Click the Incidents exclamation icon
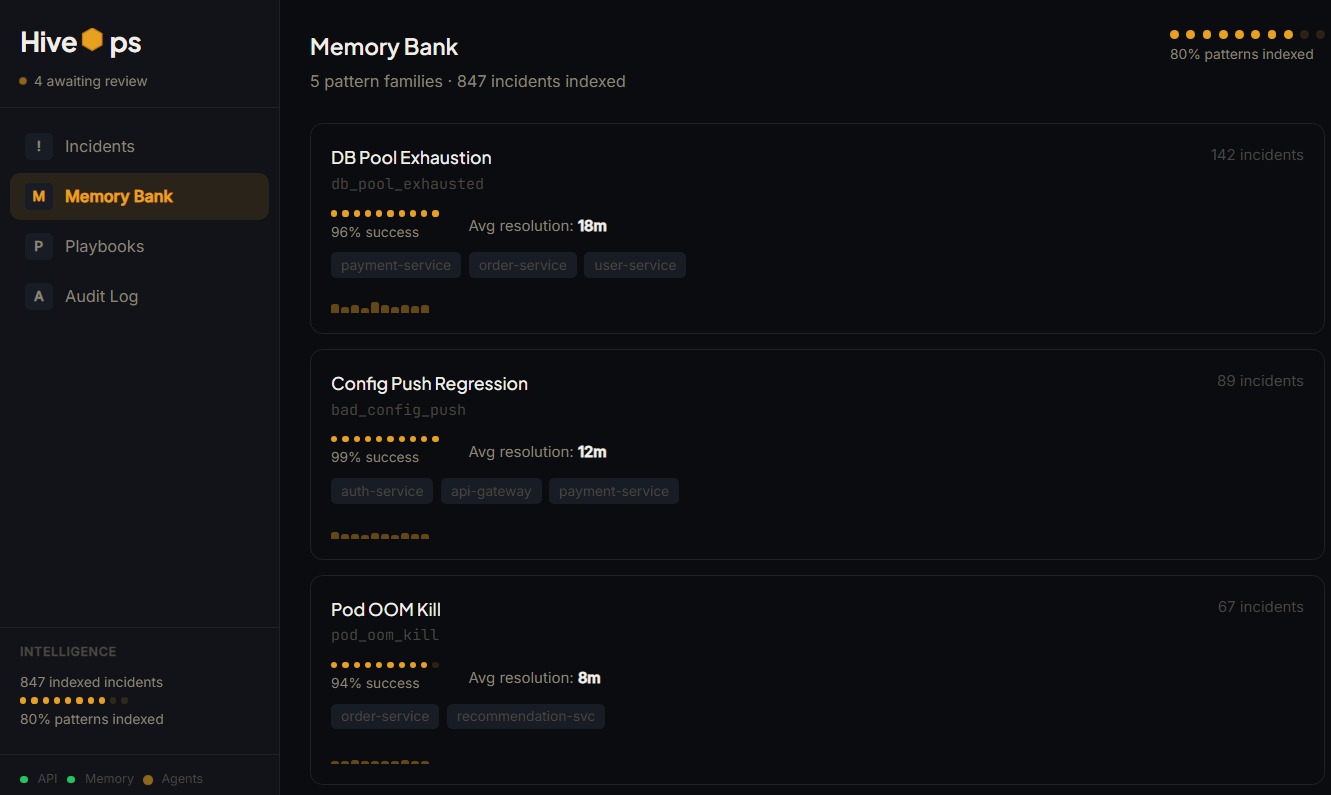Screen dimensions: 1331x795 (x=39, y=146)
